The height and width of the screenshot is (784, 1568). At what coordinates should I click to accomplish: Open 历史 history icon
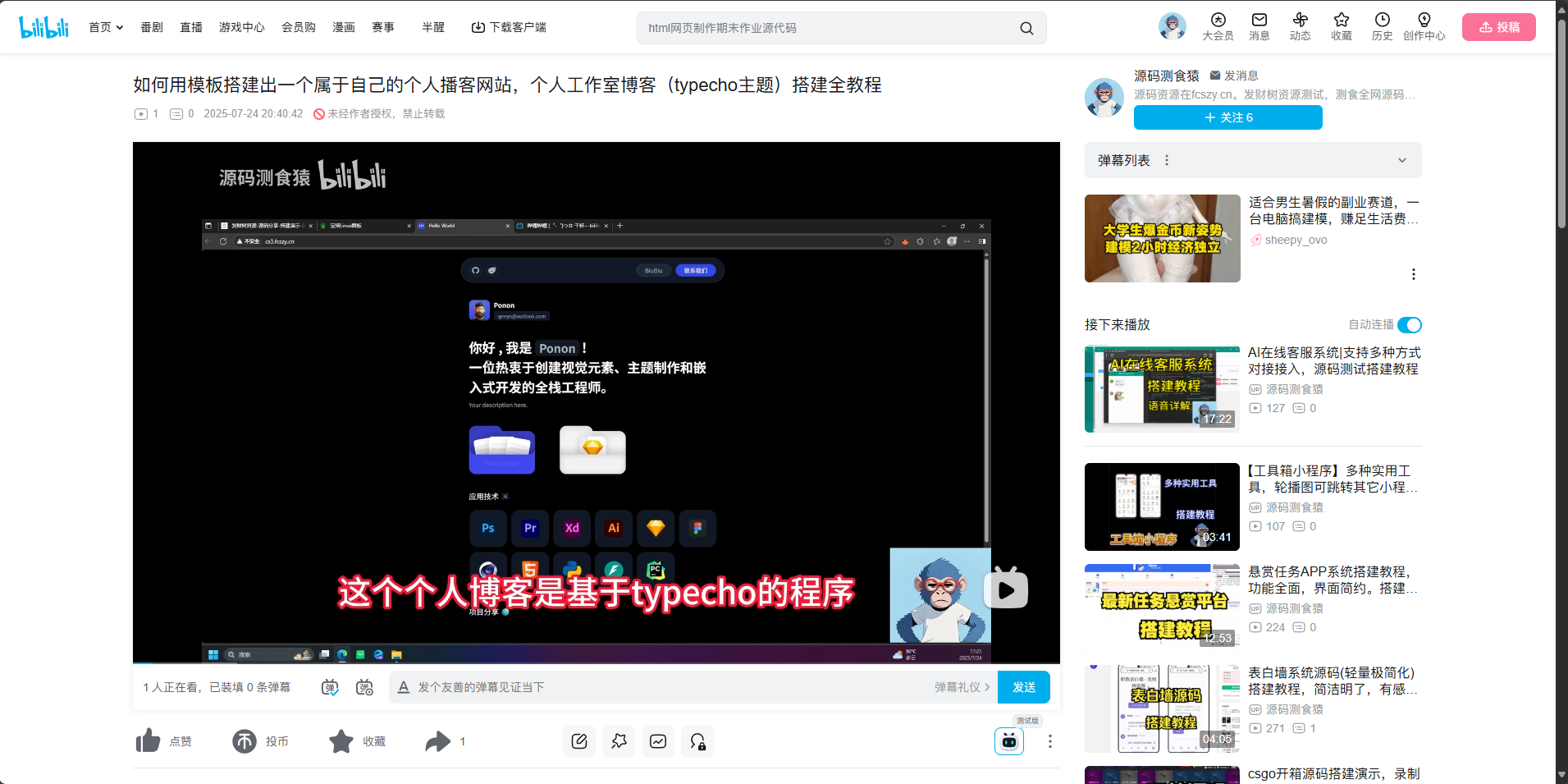tap(1383, 27)
